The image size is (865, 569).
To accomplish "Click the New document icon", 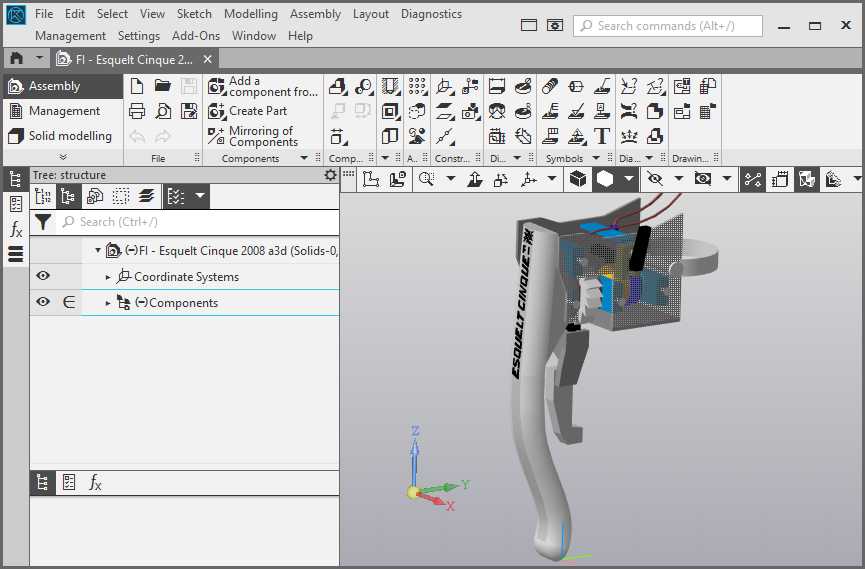I will point(137,87).
